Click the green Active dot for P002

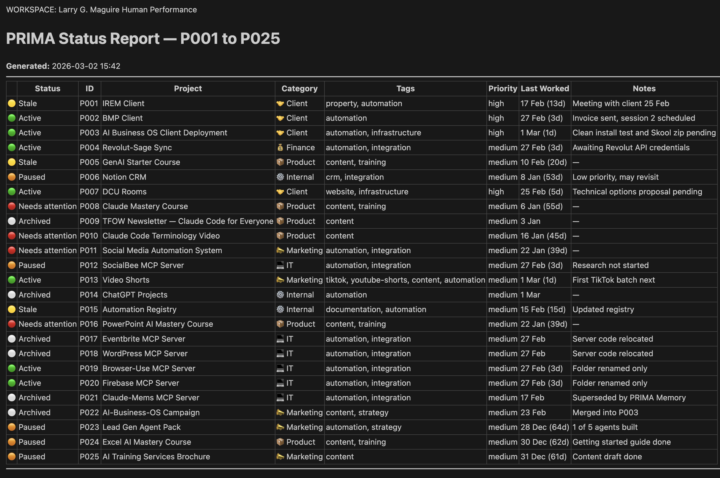click(12, 118)
